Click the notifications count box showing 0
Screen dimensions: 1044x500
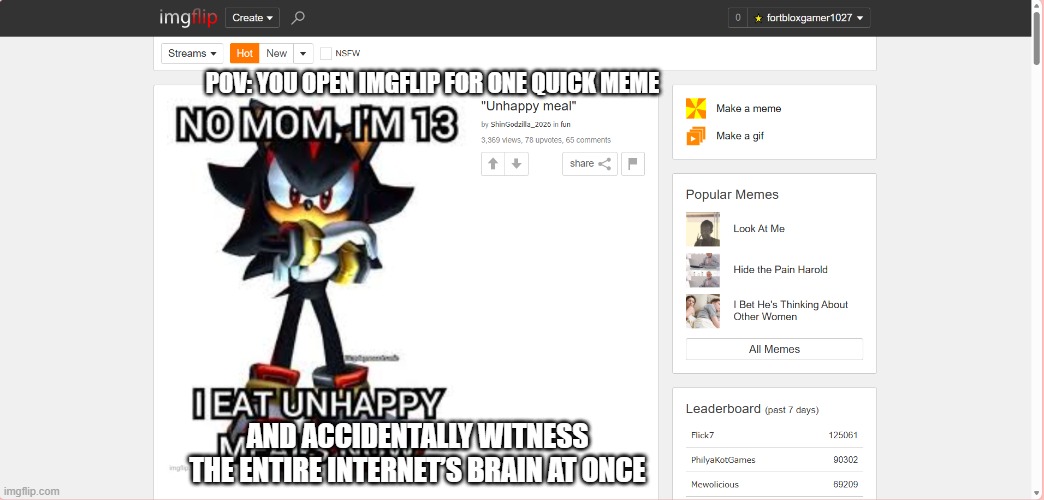(x=738, y=18)
